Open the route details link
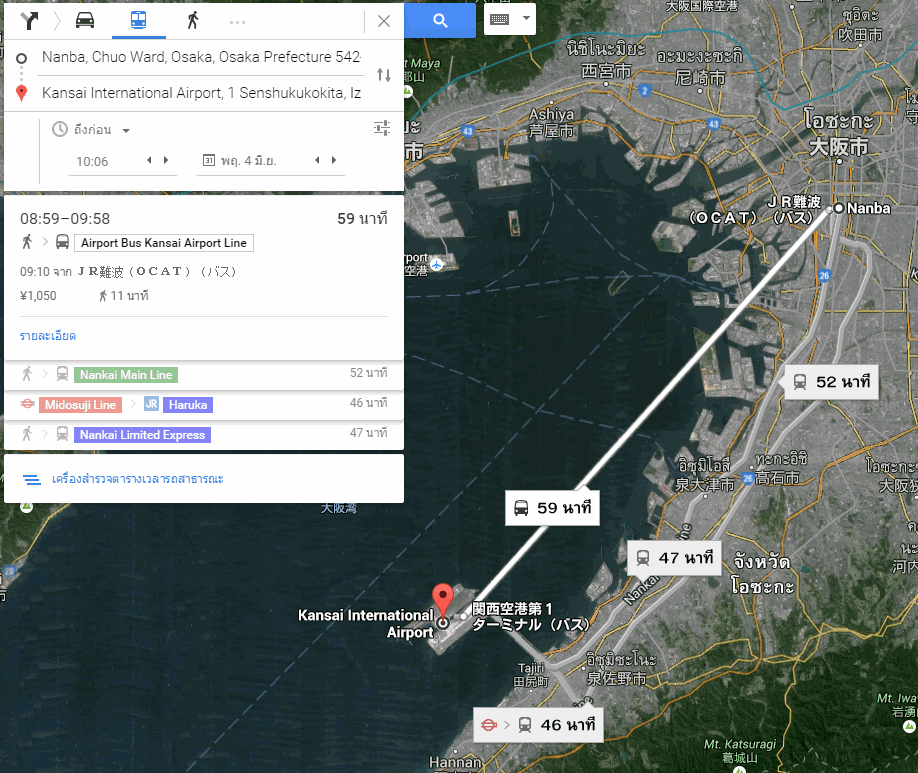 click(x=48, y=336)
